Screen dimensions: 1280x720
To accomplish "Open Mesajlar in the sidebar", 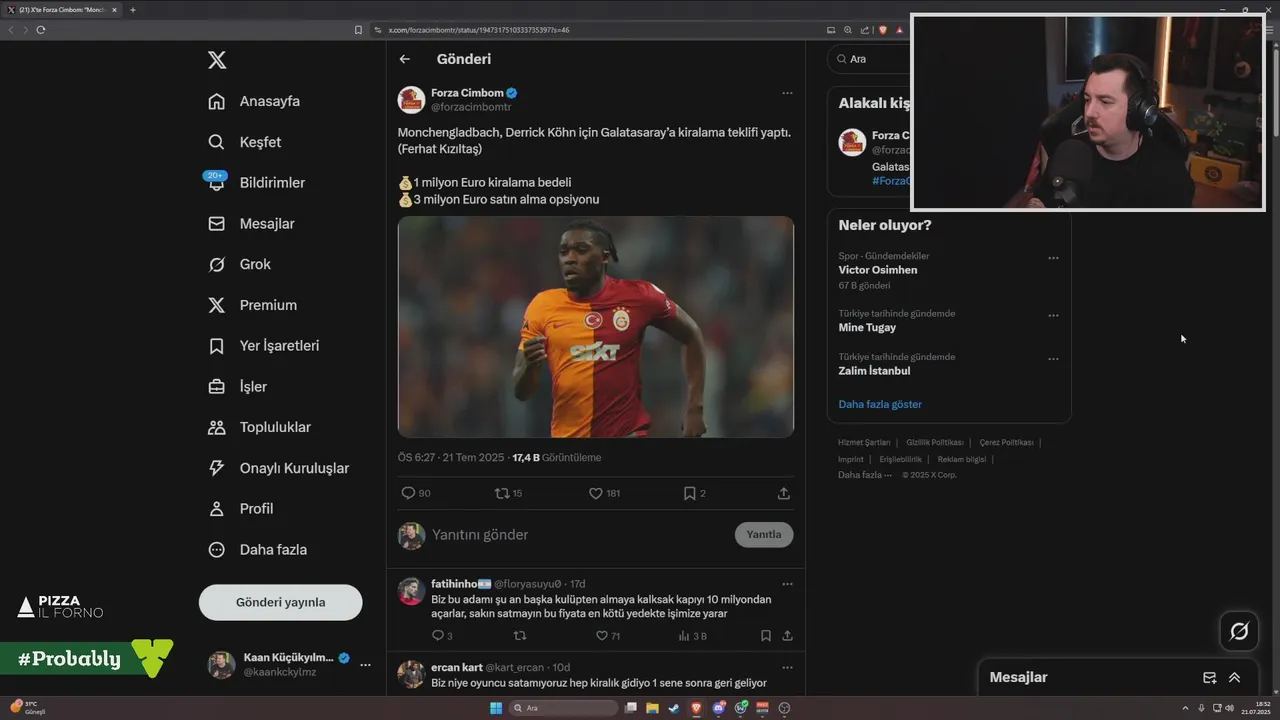I will [x=251, y=224].
